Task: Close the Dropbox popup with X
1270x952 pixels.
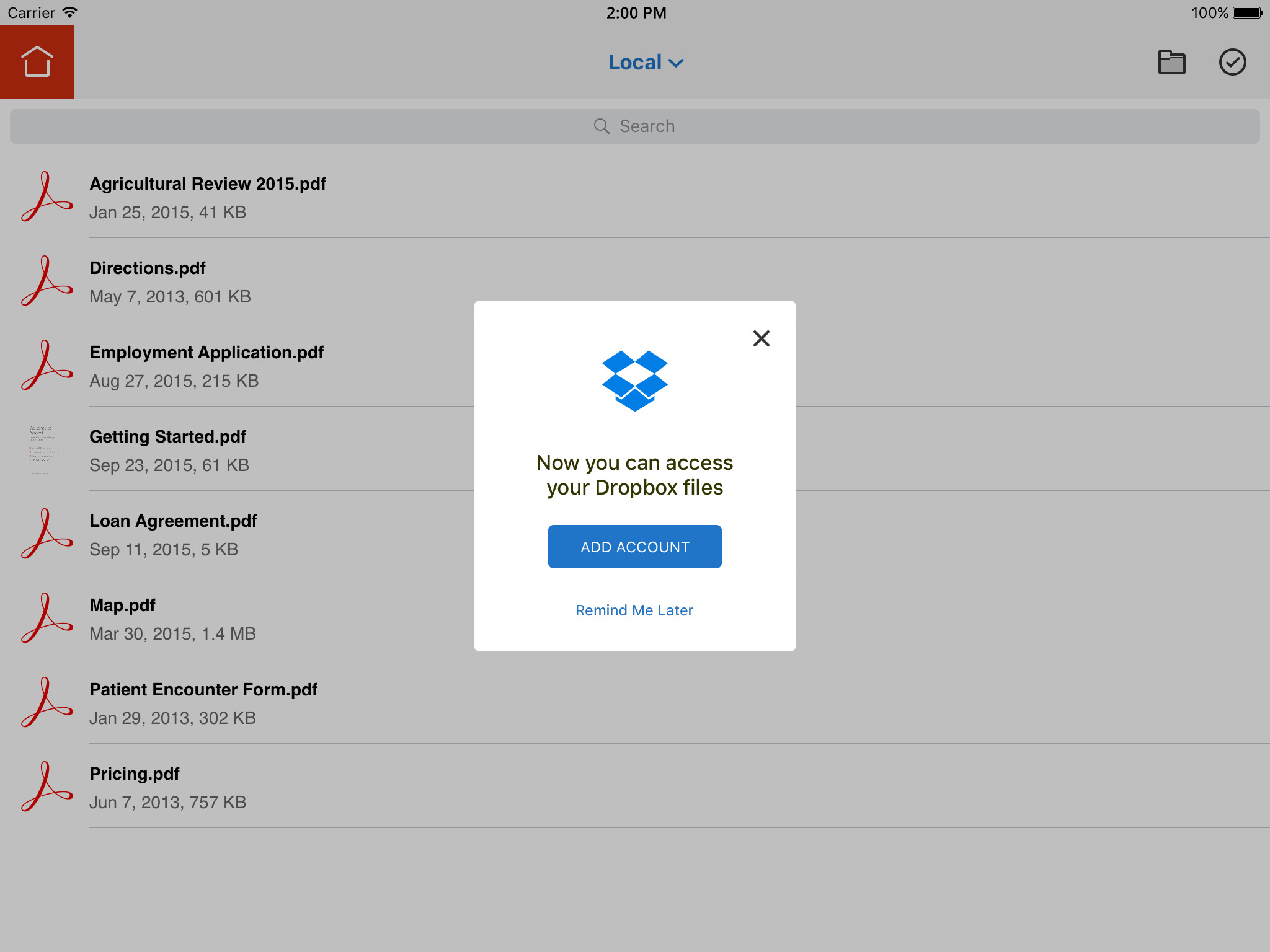Action: click(x=761, y=338)
